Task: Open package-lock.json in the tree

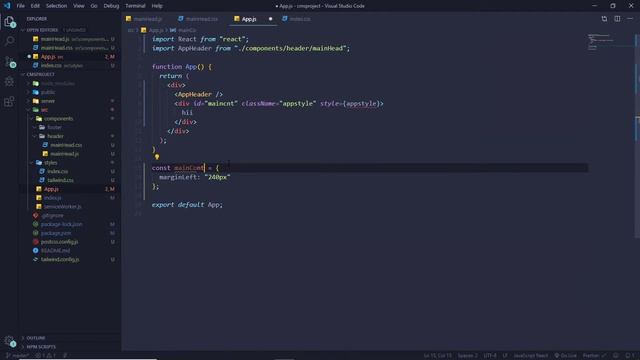Action: [x=61, y=224]
